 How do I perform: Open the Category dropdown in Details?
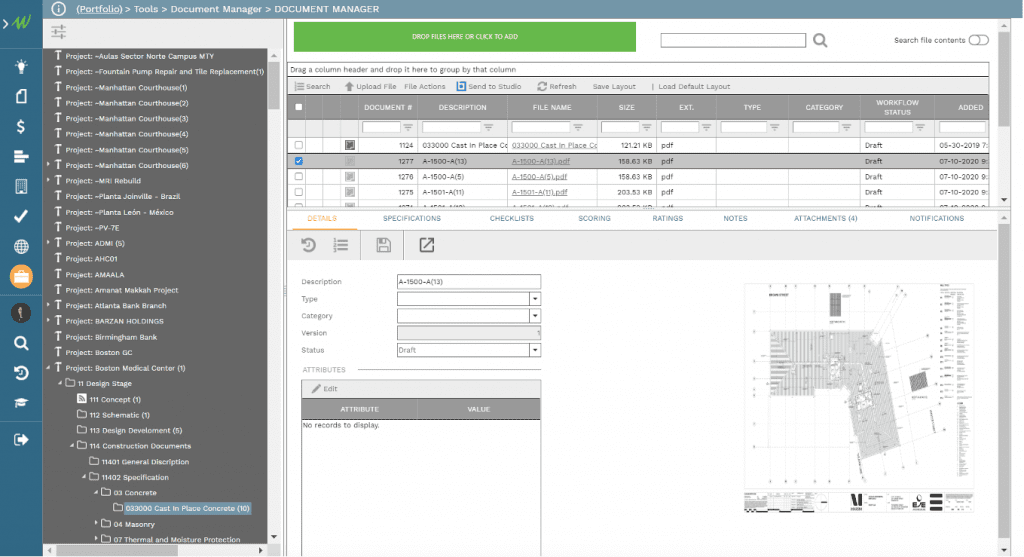pos(534,315)
